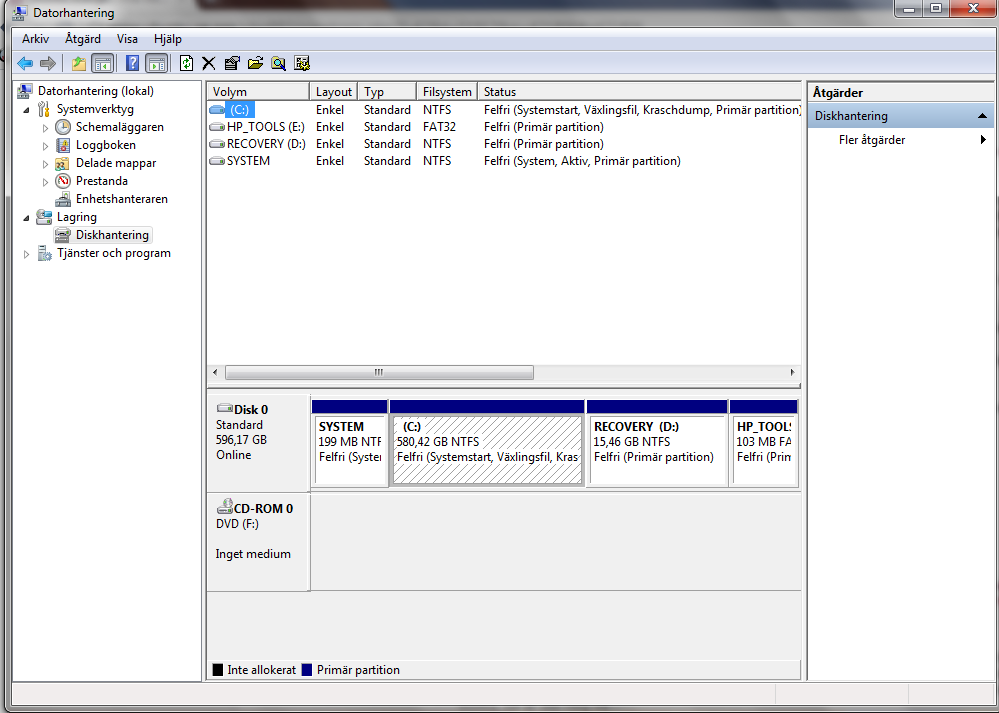The image size is (999, 713).
Task: Open the Properties toolbar icon
Action: pos(232,63)
